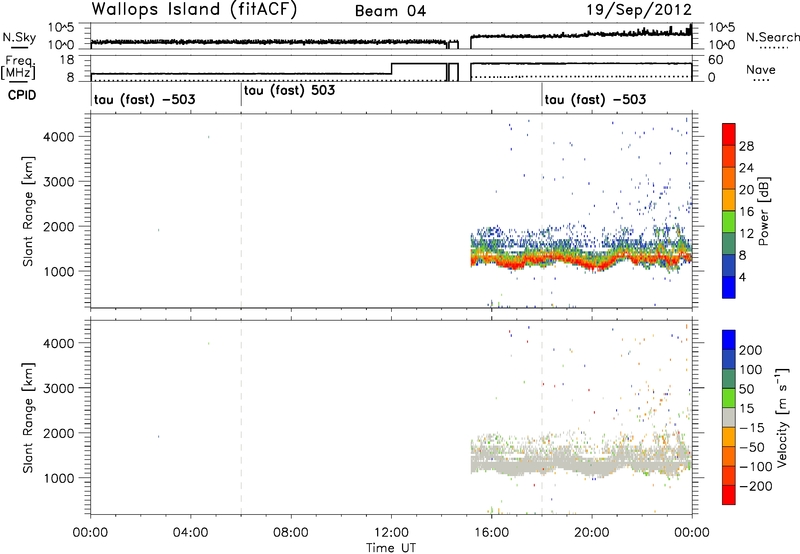Select the '24' label on the power colorbar
This screenshot has width=800, height=554.
746,168
